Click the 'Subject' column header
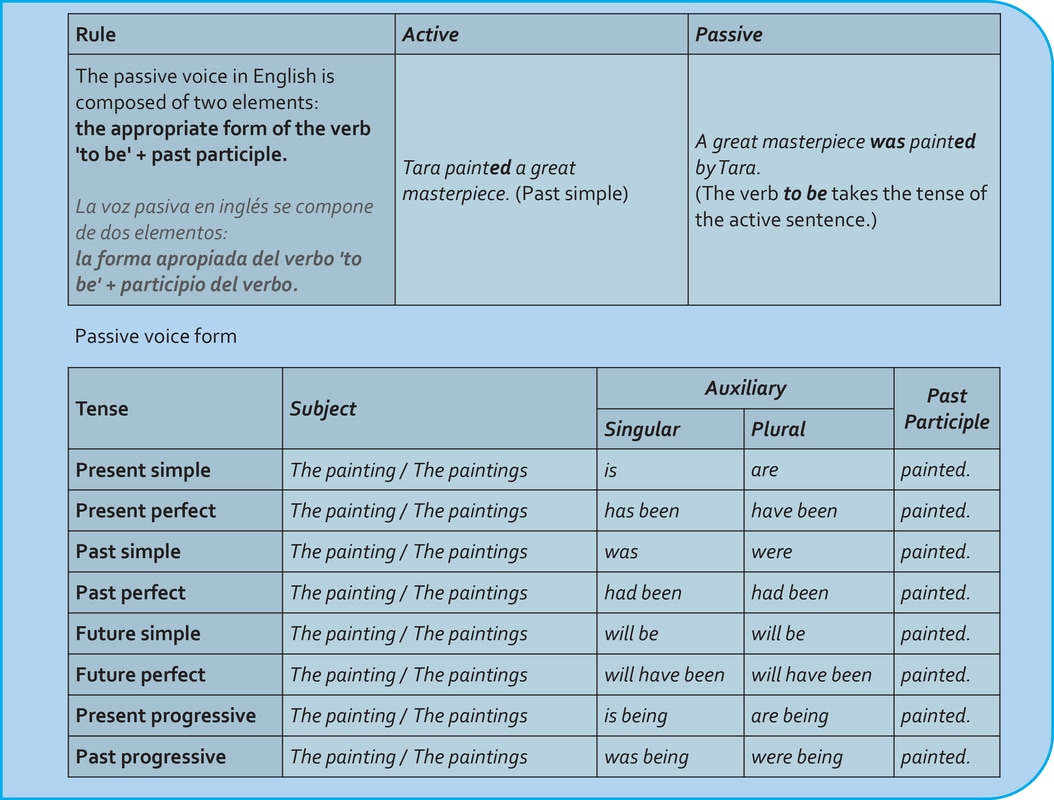The height and width of the screenshot is (800, 1054). point(323,408)
